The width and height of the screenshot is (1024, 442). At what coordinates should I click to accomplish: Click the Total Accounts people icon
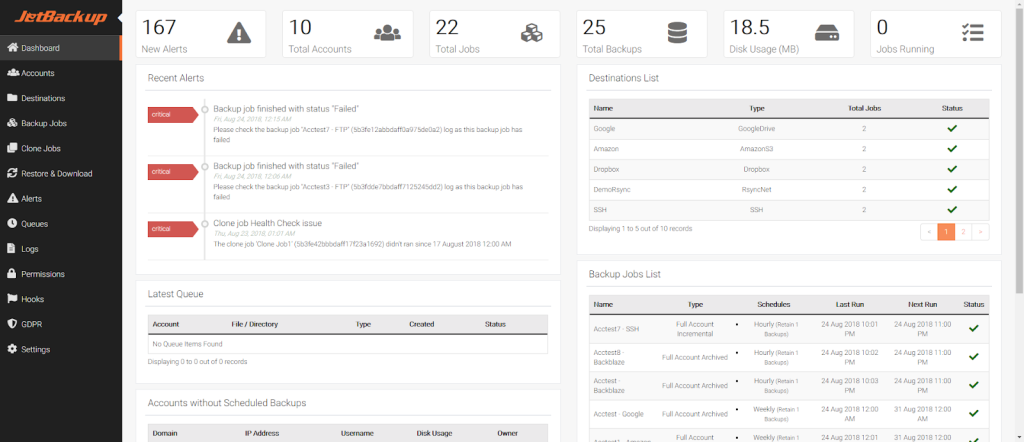[x=386, y=33]
